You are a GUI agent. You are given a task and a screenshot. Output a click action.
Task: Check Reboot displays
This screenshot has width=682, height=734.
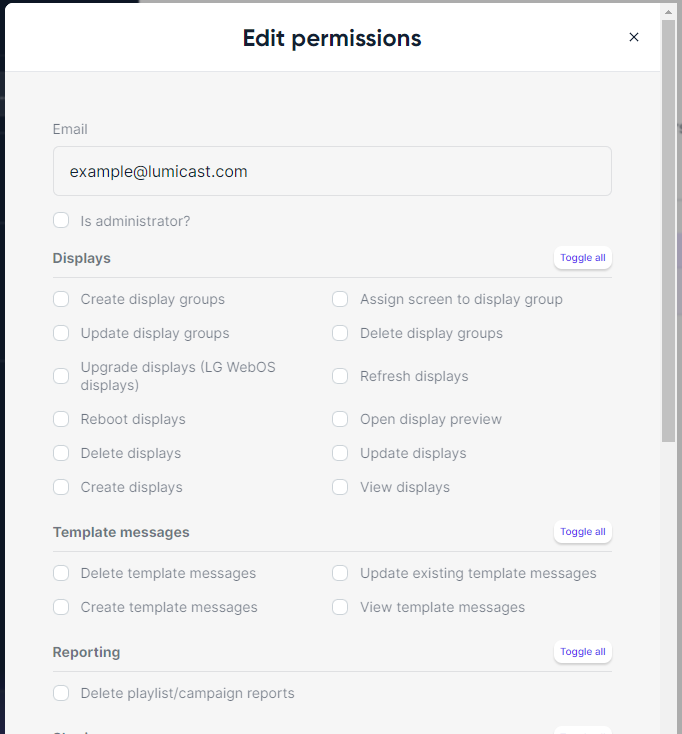(61, 419)
